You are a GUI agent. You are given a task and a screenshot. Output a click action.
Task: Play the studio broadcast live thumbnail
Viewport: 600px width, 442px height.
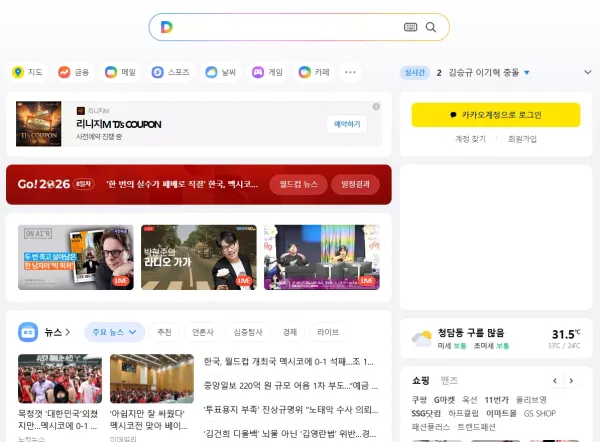[x=322, y=257]
